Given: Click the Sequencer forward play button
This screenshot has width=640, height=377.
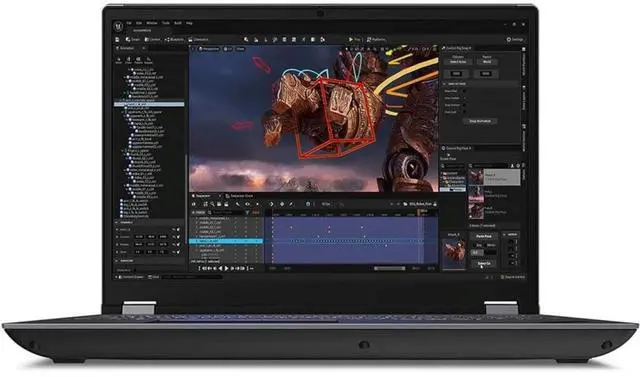Looking at the screenshot, I should (227, 268).
